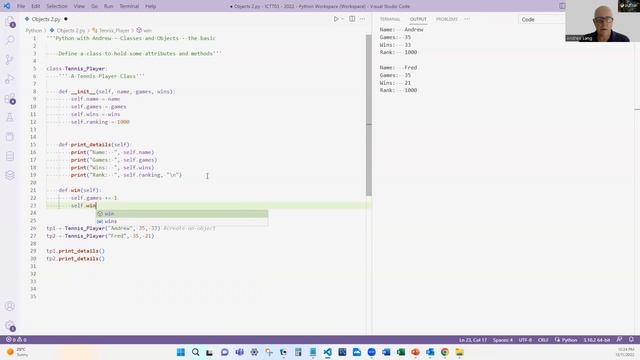The width and height of the screenshot is (640, 360).
Task: Open File Explorer from taskbar
Action: [x=460, y=352]
